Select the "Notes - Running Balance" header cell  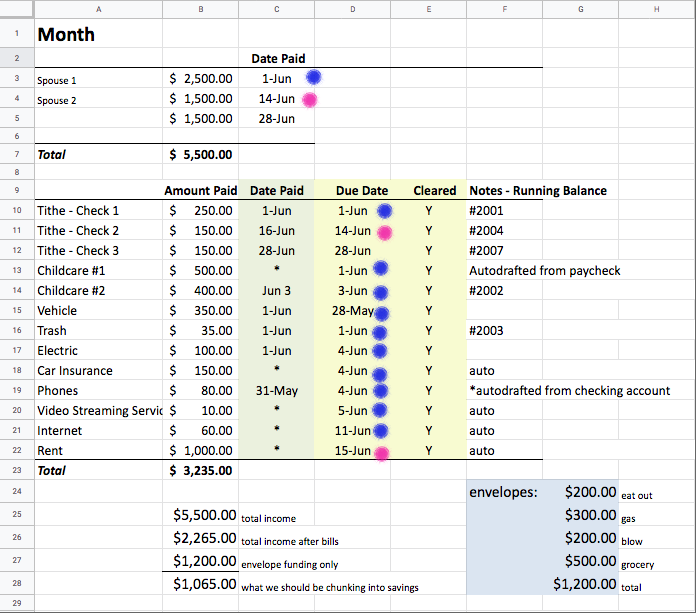538,190
